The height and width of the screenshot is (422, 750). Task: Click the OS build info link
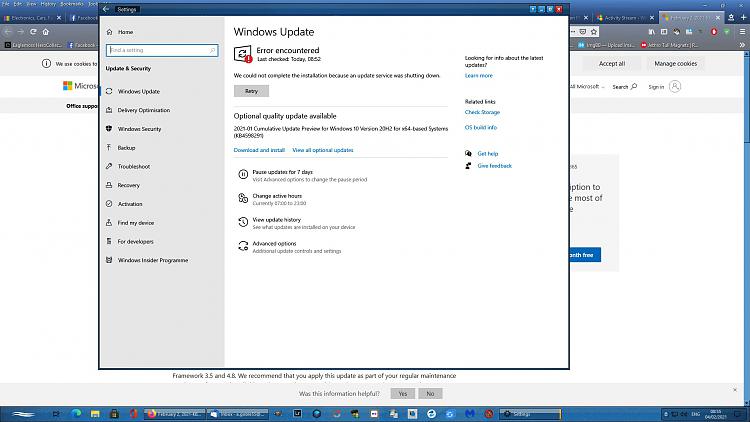click(481, 127)
